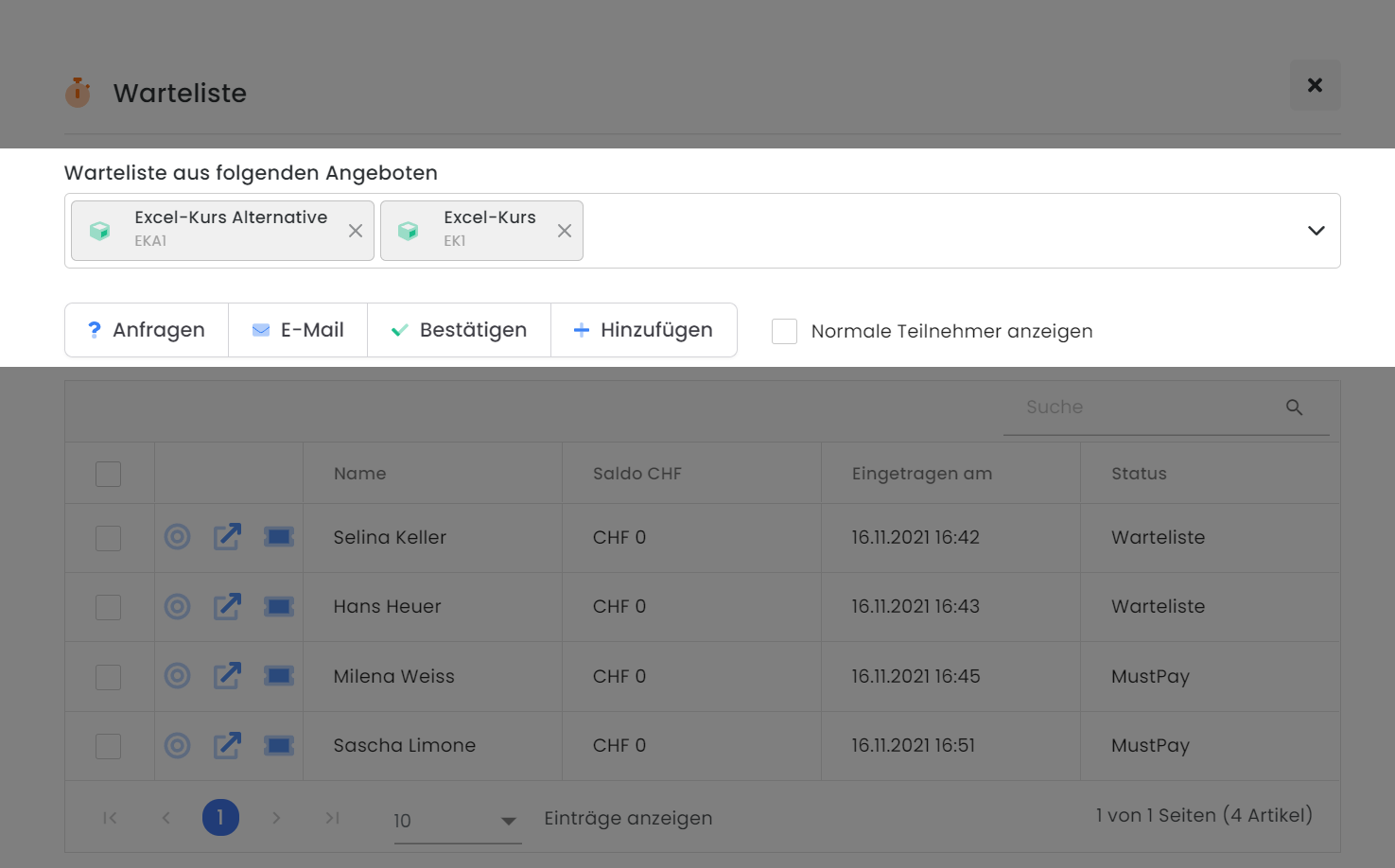Go to the last page via pagination control
1395x868 pixels.
point(332,817)
